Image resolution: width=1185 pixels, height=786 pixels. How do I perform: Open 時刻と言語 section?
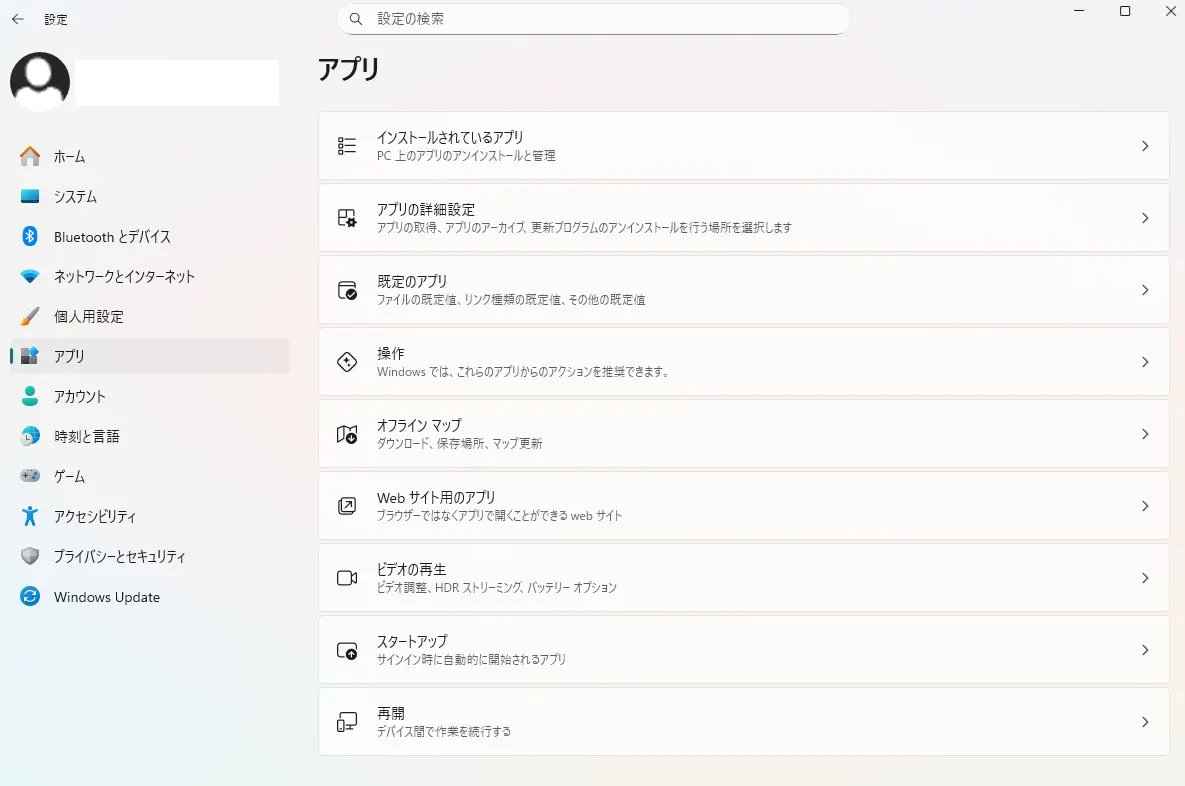point(150,436)
